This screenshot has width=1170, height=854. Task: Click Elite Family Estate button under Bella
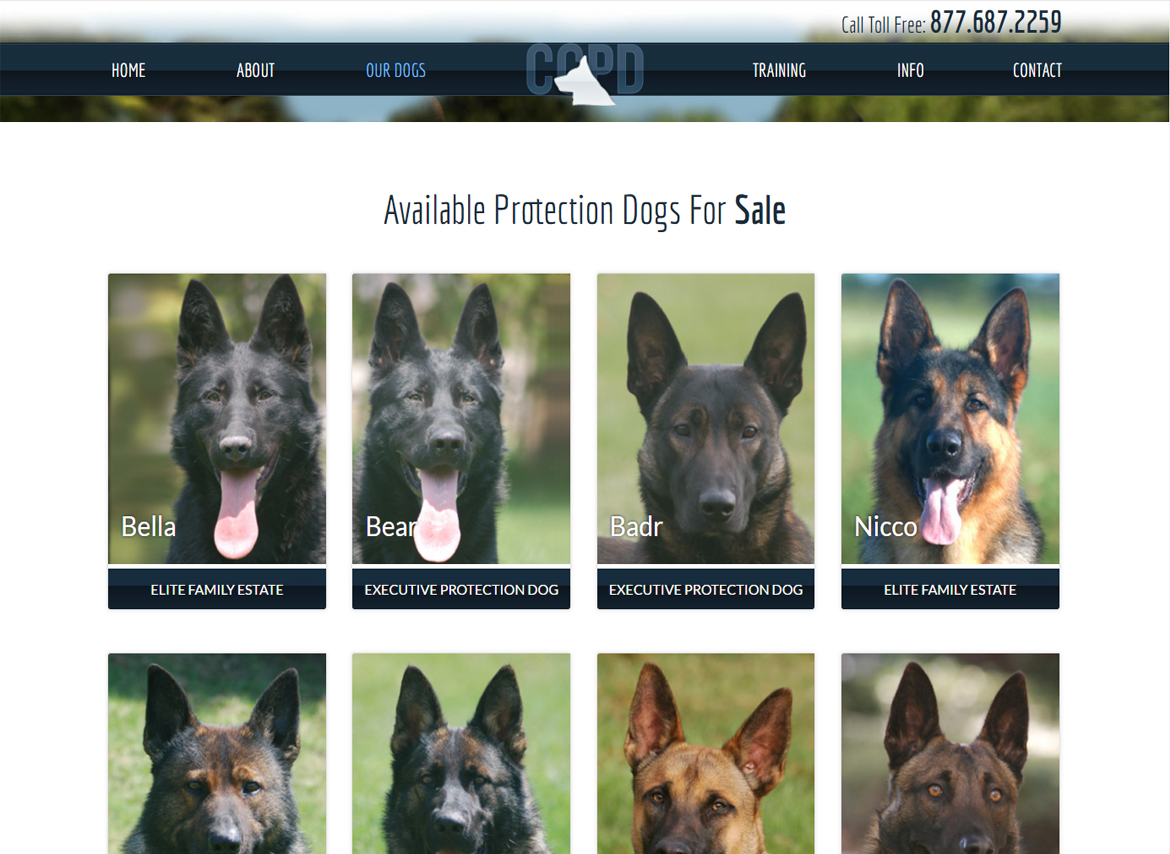[x=217, y=589]
